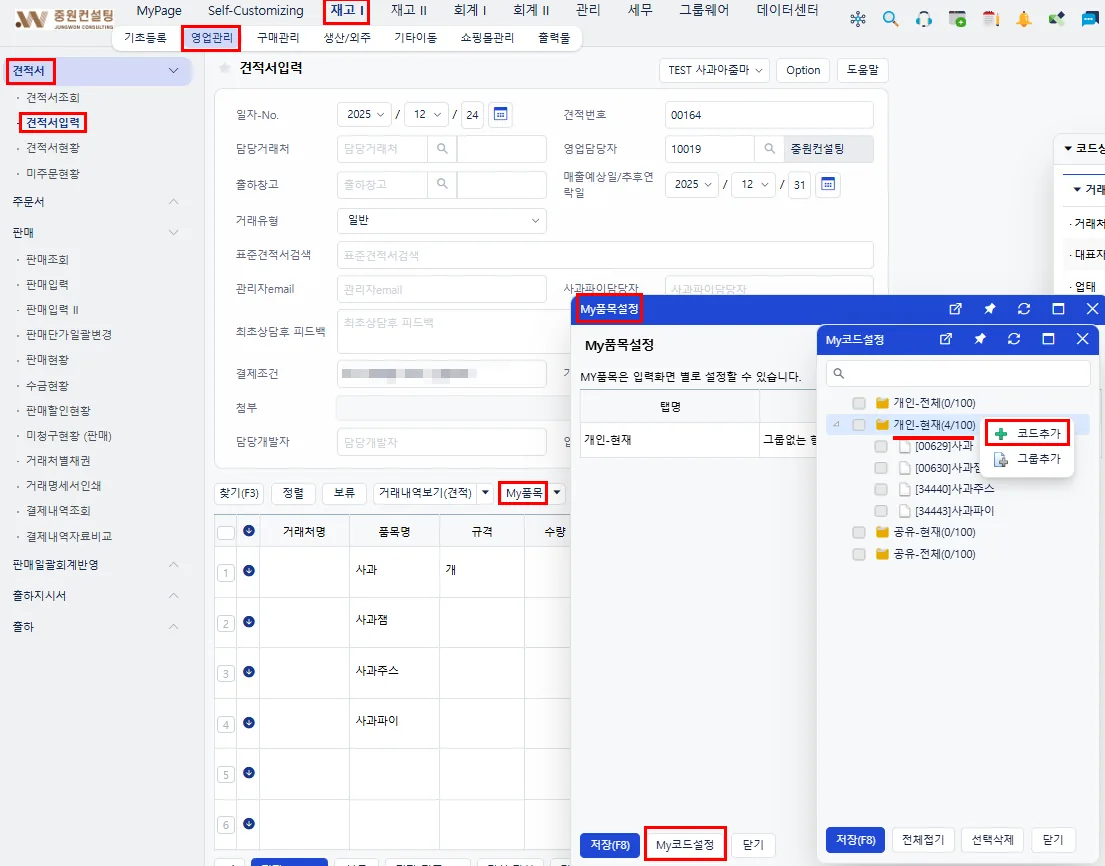Screen dimensions: 1105x866
Task: Open the blue chat messenger icon
Action: pyautogui.click(x=1089, y=19)
